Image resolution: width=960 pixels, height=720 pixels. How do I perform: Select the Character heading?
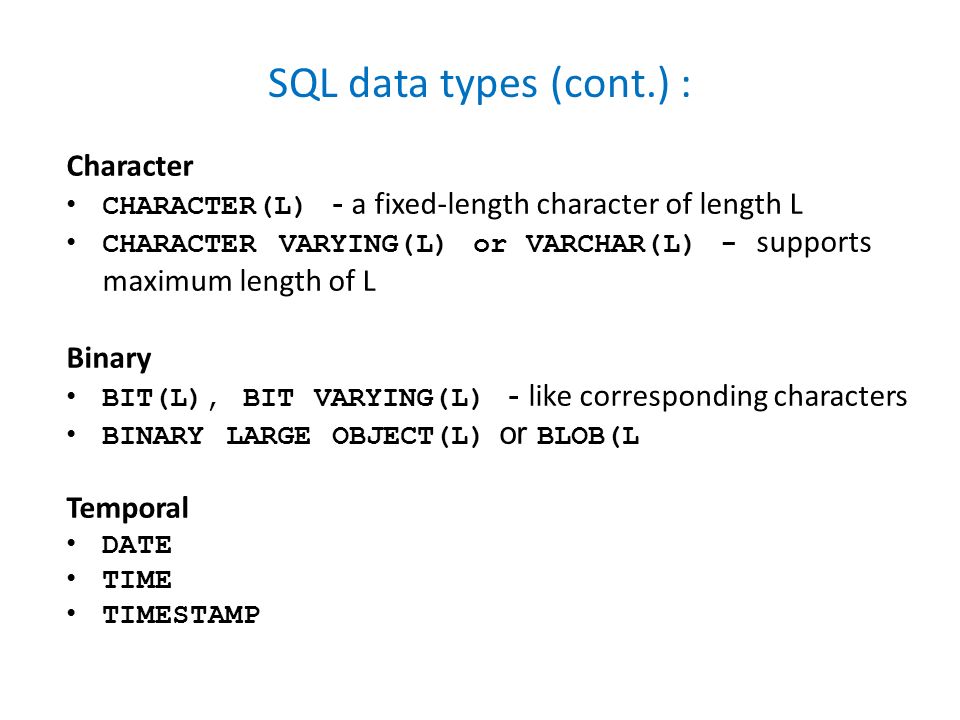[x=130, y=167]
